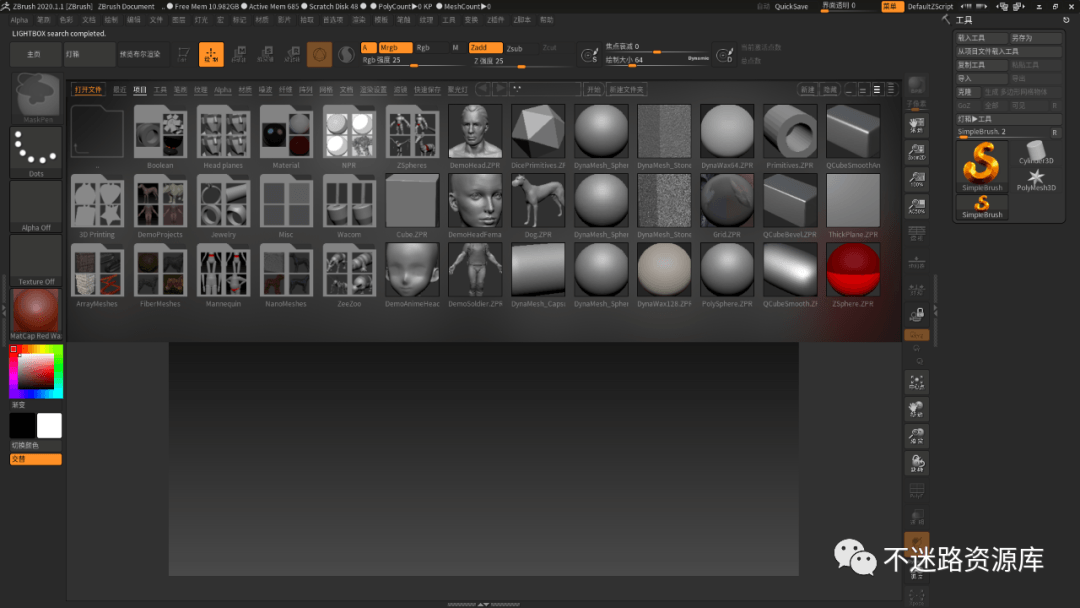
Task: Toggle the M material-only button
Action: coord(455,48)
